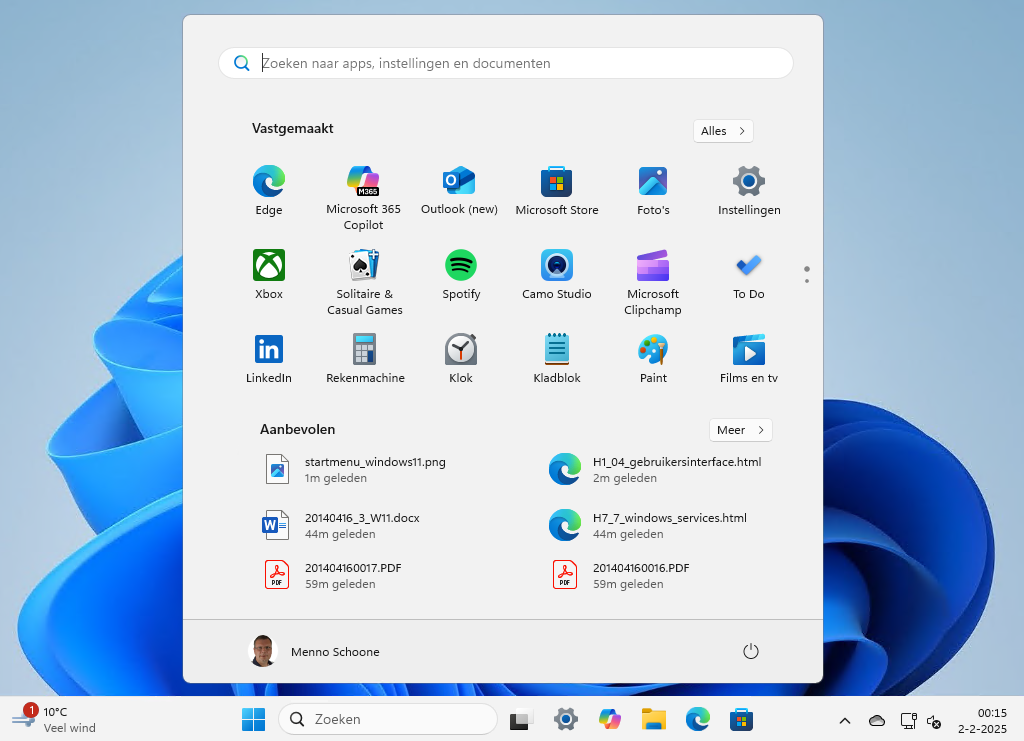Open the network status tray icon

[x=908, y=721]
